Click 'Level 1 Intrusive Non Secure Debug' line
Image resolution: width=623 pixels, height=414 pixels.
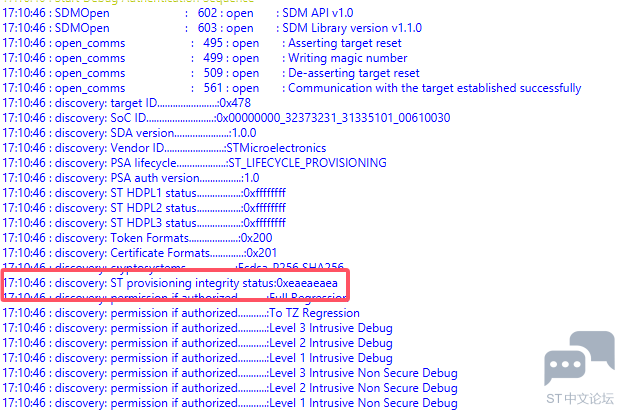[230, 403]
